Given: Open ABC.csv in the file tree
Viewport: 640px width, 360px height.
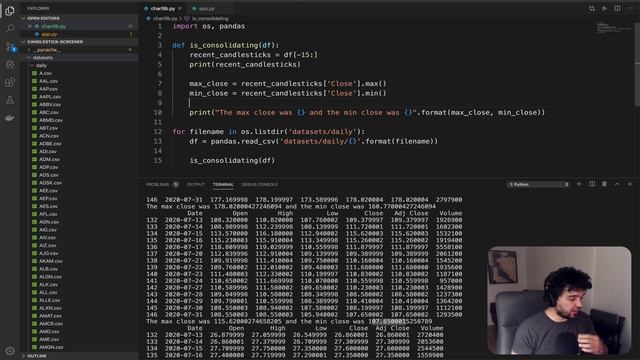Looking at the screenshot, I should 49,112.
